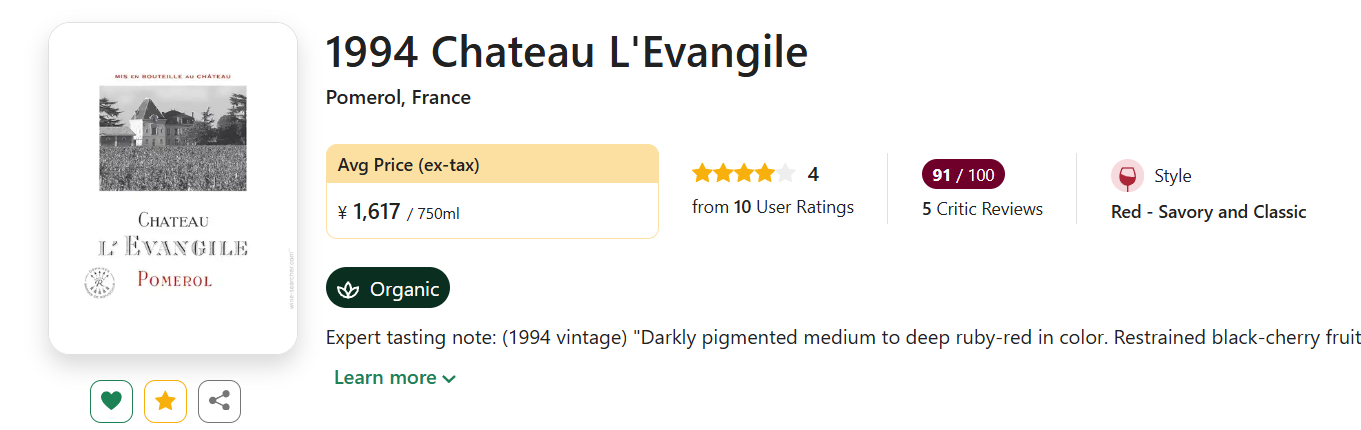Select the first gold star in rating
The height and width of the screenshot is (430, 1361).
pos(702,174)
